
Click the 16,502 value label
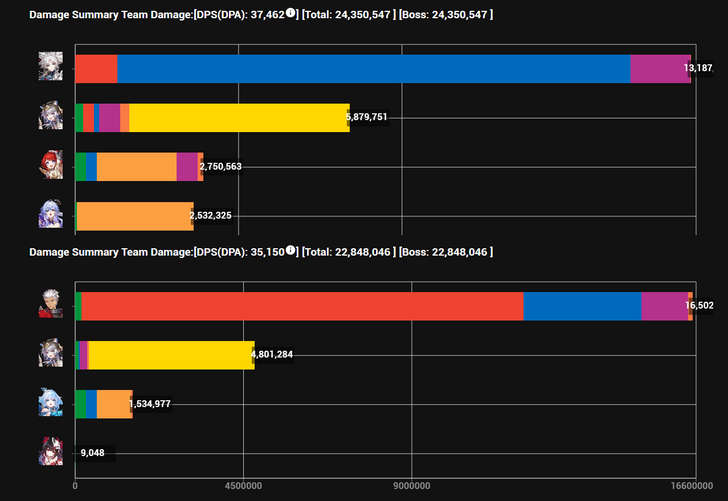699,305
